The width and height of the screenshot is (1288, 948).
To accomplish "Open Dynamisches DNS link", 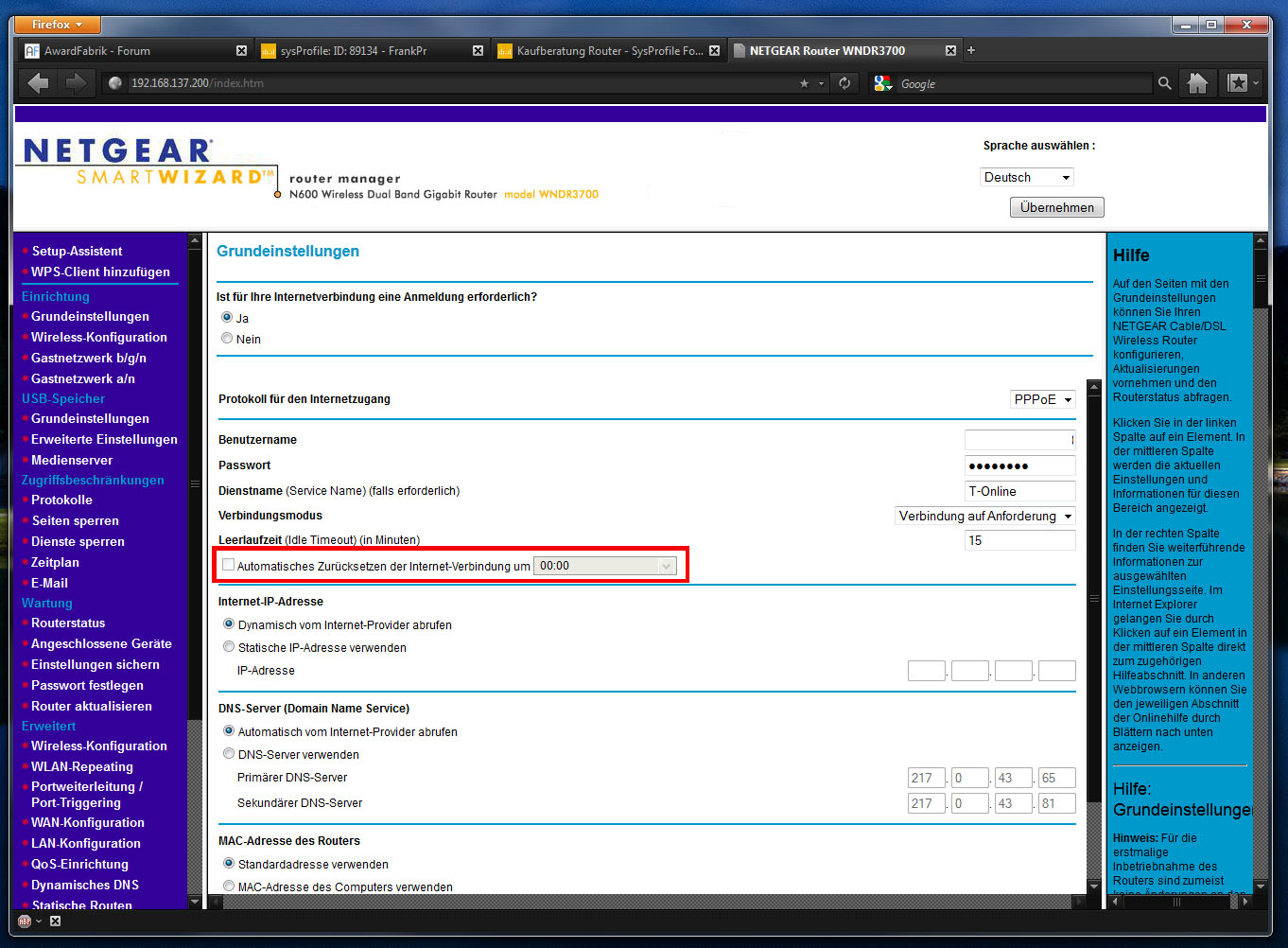I will coord(85,885).
